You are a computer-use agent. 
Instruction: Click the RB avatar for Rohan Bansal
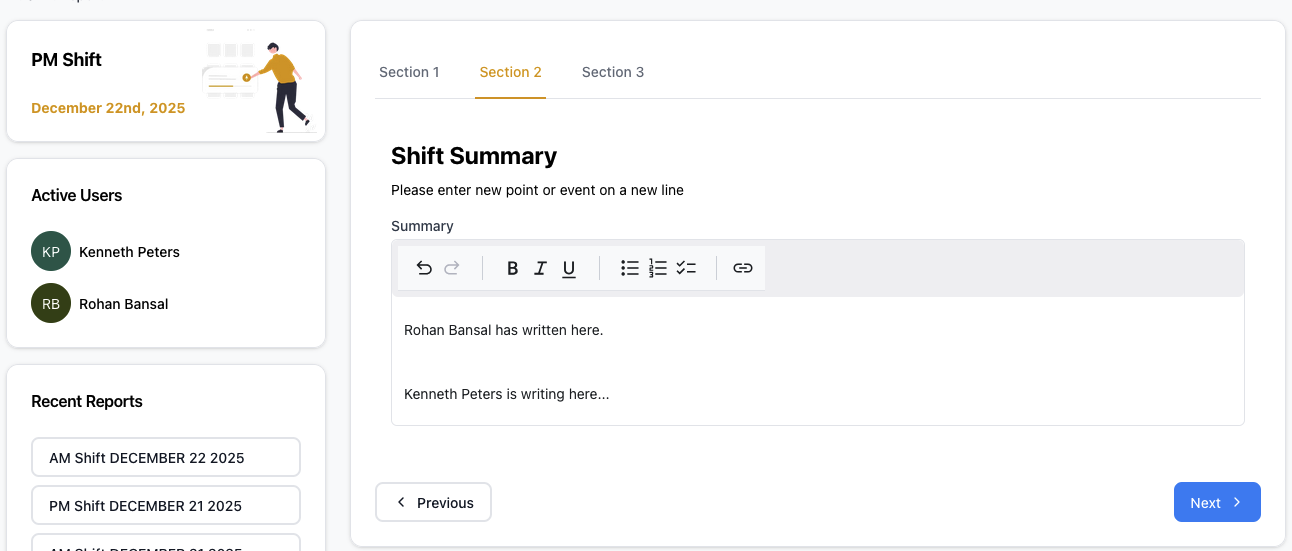coord(51,304)
